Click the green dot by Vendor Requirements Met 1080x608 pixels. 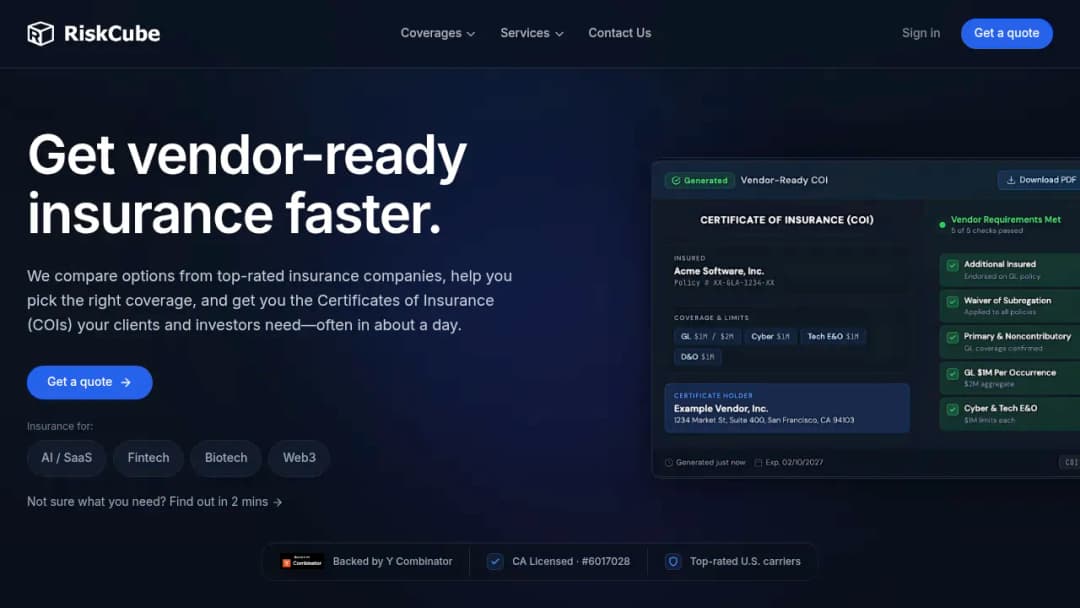click(x=942, y=224)
